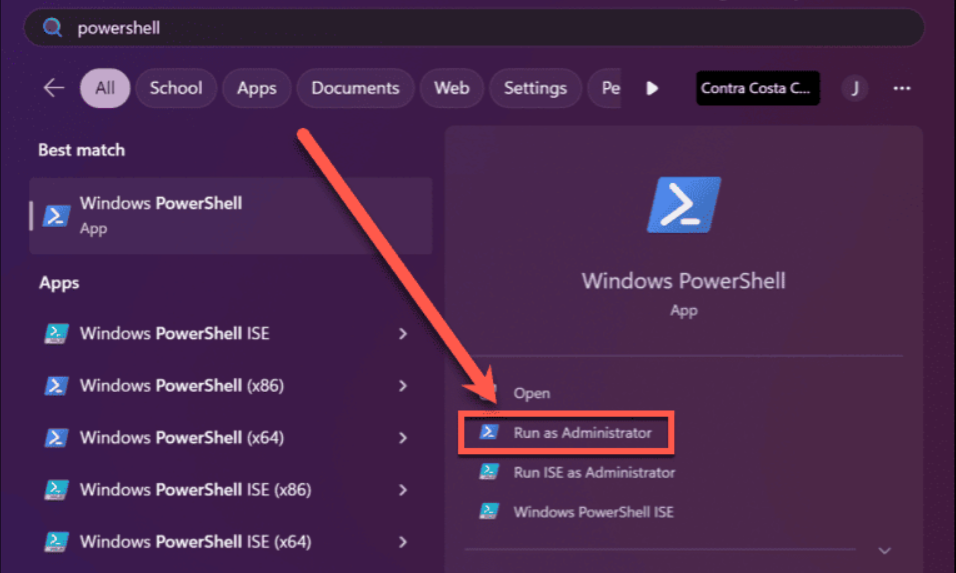Image resolution: width=956 pixels, height=573 pixels.
Task: Open the three-dot more options menu
Action: (x=902, y=88)
